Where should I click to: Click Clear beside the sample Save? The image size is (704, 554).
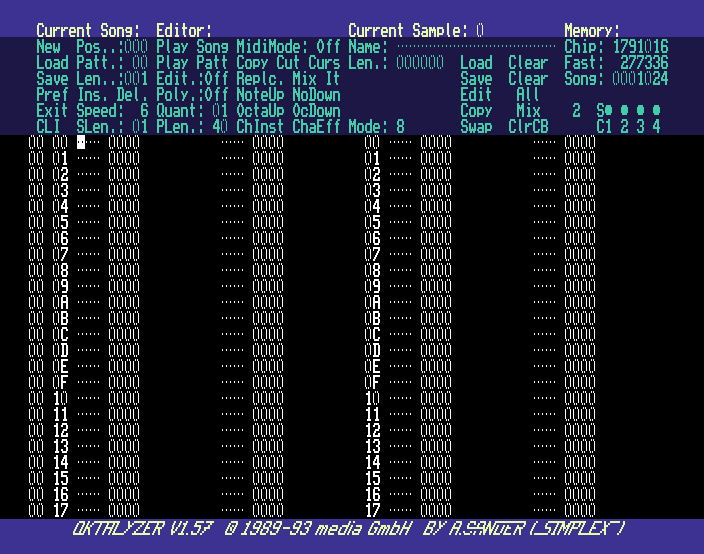pos(528,79)
